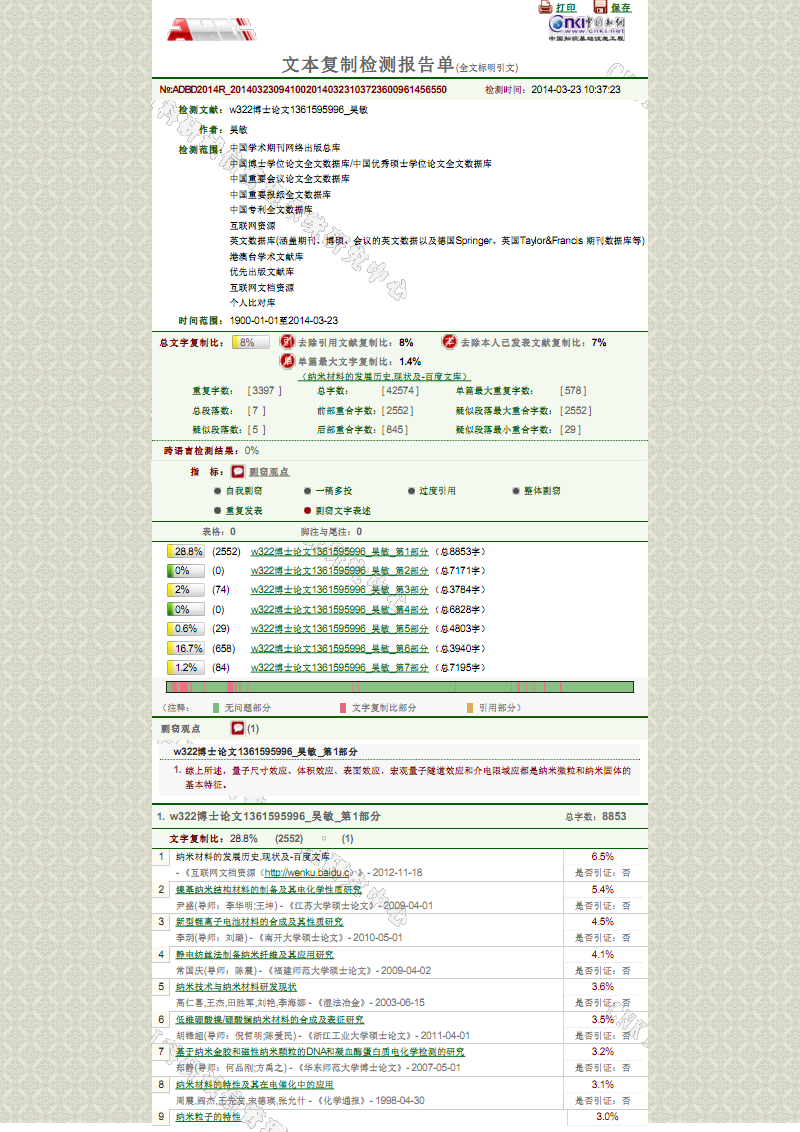Click the 6.5% value in source row 1
The width and height of the screenshot is (800, 1132).
pyautogui.click(x=603, y=856)
